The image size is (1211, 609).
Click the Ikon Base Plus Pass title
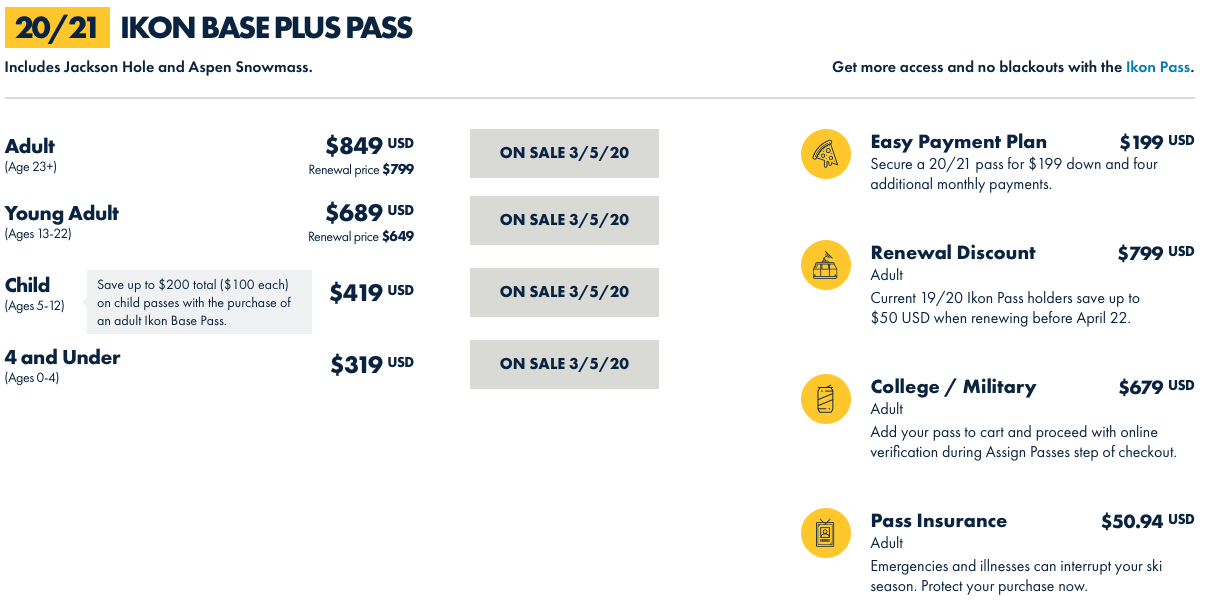point(266,28)
